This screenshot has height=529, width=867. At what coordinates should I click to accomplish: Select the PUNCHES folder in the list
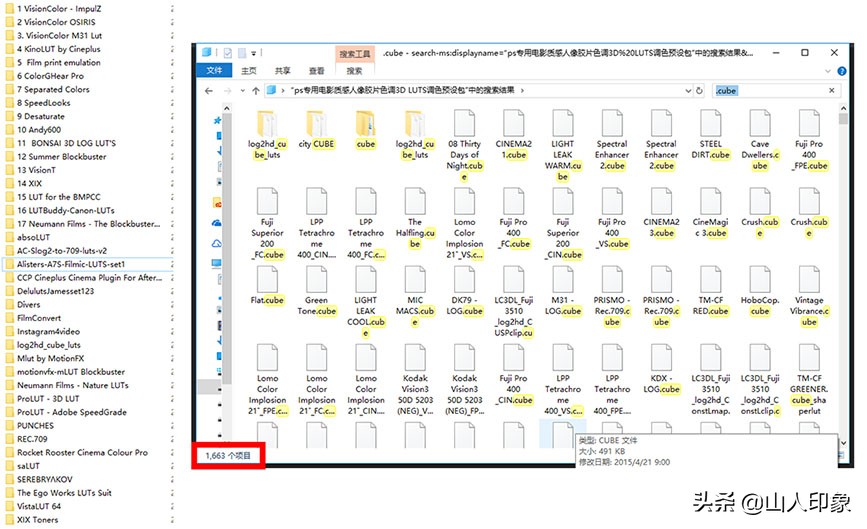pos(30,426)
